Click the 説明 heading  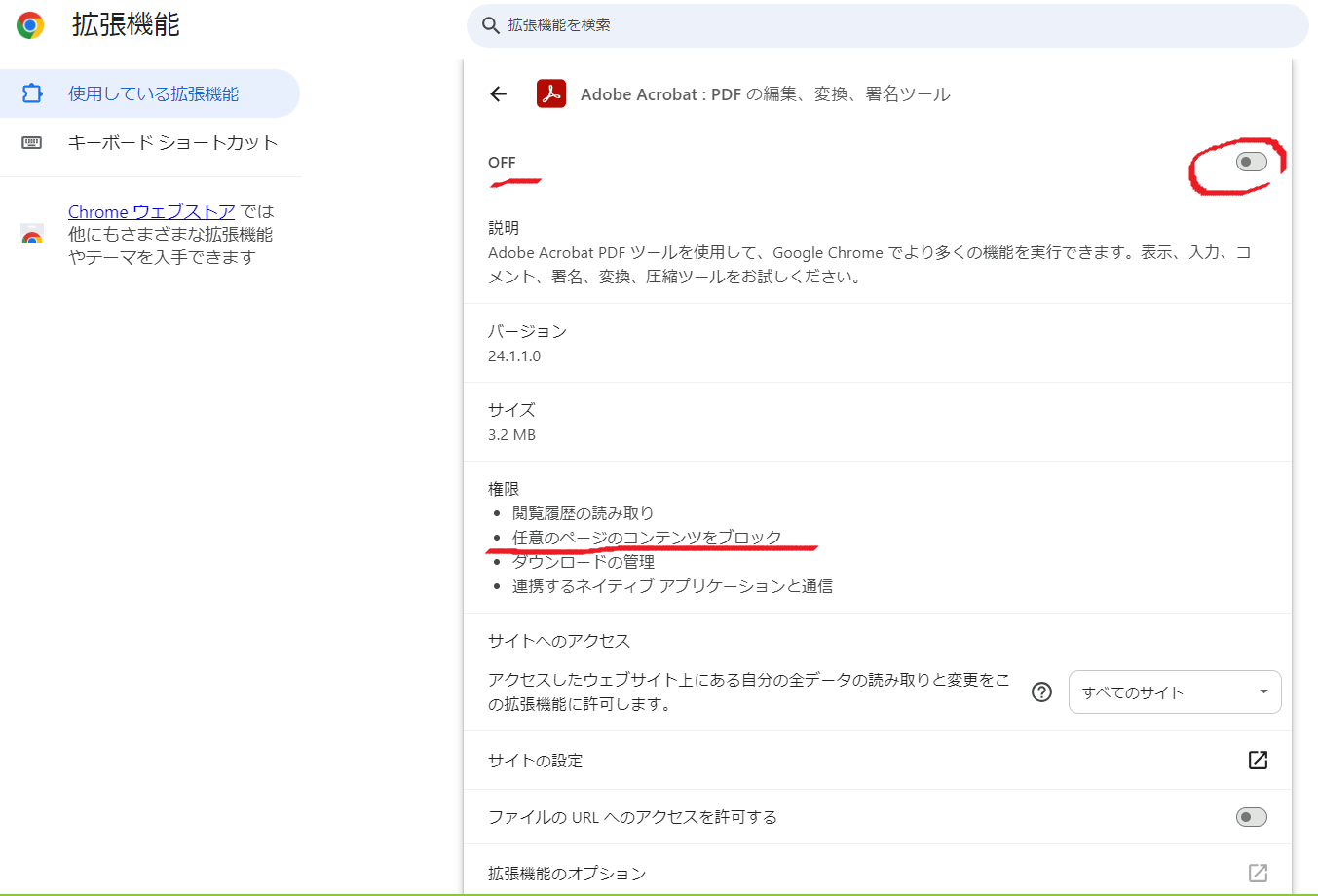click(x=504, y=228)
